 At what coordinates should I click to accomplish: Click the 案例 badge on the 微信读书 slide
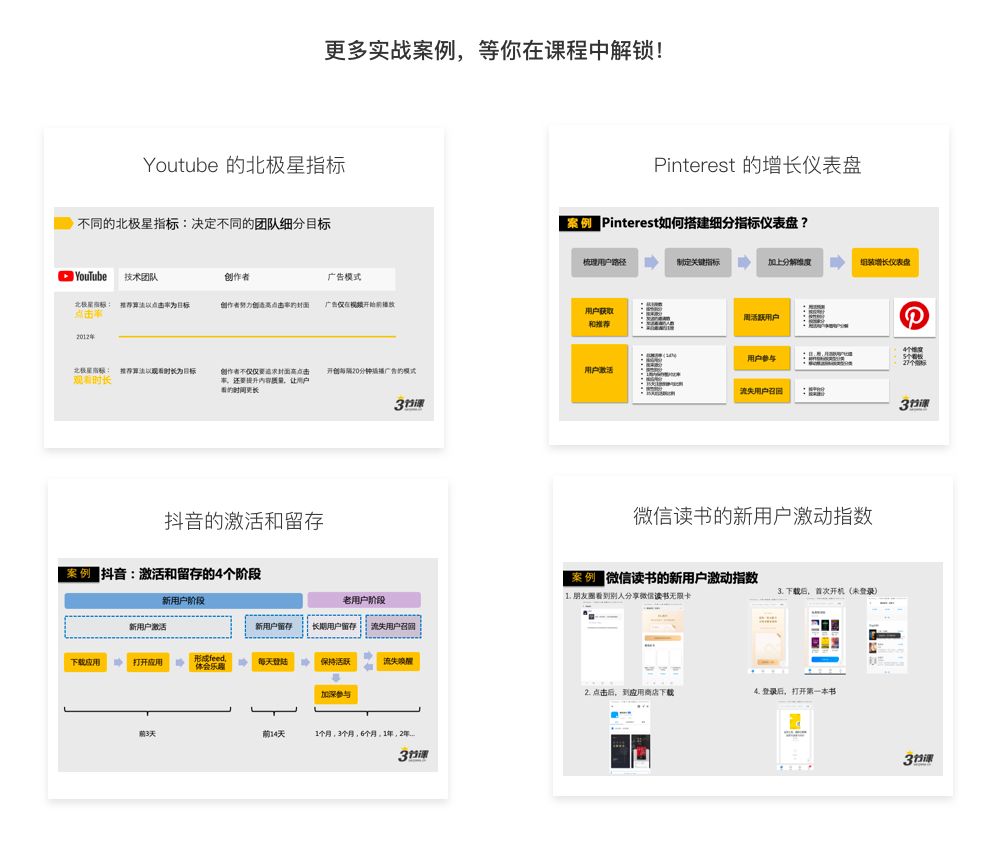click(583, 578)
